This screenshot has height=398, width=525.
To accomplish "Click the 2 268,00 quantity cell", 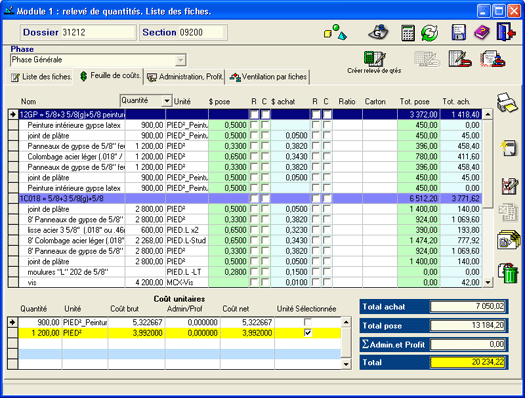I will [145, 240].
